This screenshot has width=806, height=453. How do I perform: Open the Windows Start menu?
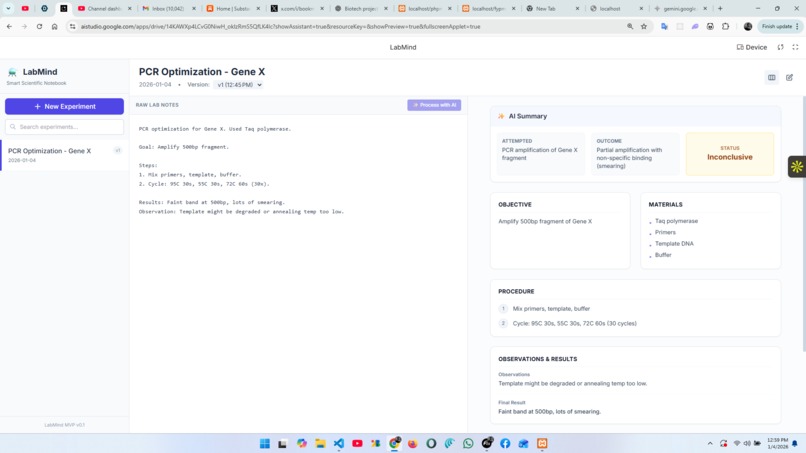pyautogui.click(x=265, y=443)
